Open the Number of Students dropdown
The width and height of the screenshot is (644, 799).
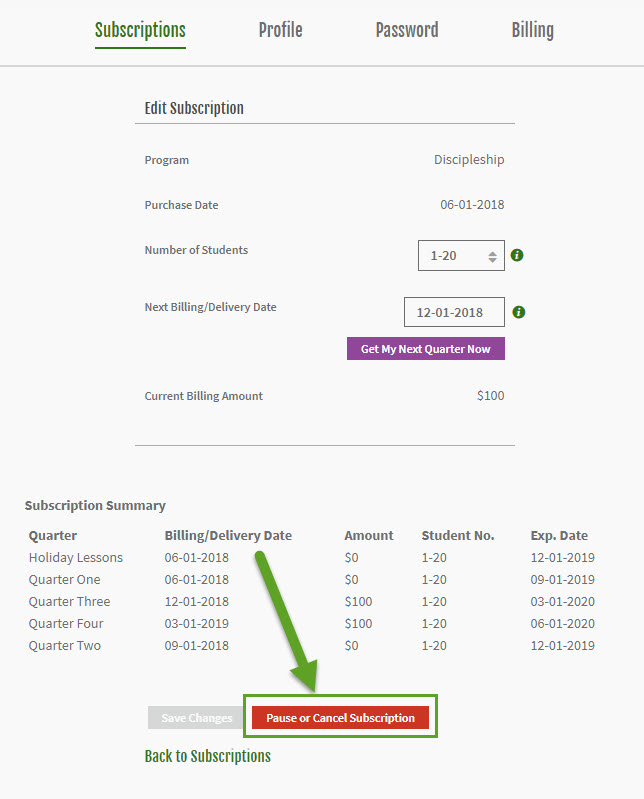[461, 255]
